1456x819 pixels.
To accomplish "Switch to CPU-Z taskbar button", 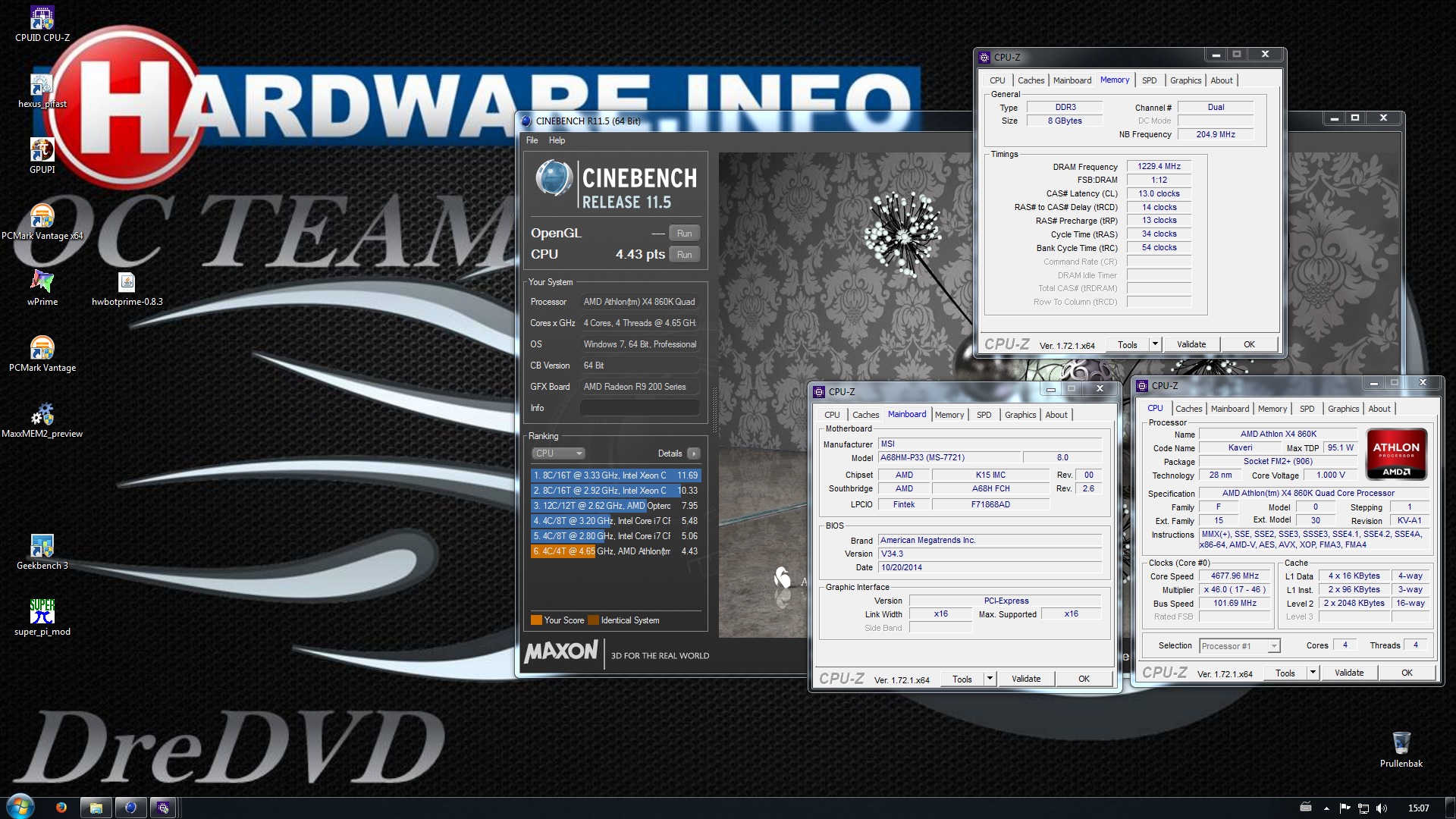I will pyautogui.click(x=163, y=808).
